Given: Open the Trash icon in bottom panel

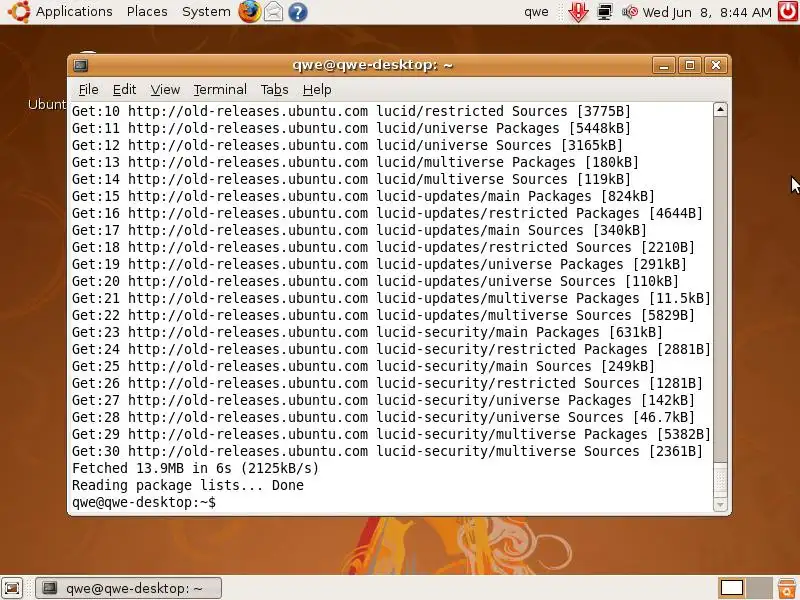Looking at the screenshot, I should pyautogui.click(x=787, y=588).
